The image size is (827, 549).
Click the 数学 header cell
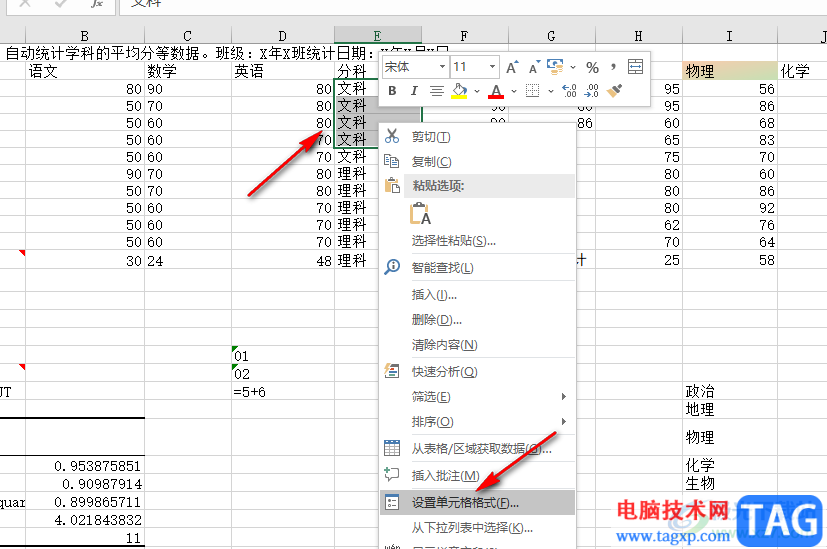(x=188, y=71)
